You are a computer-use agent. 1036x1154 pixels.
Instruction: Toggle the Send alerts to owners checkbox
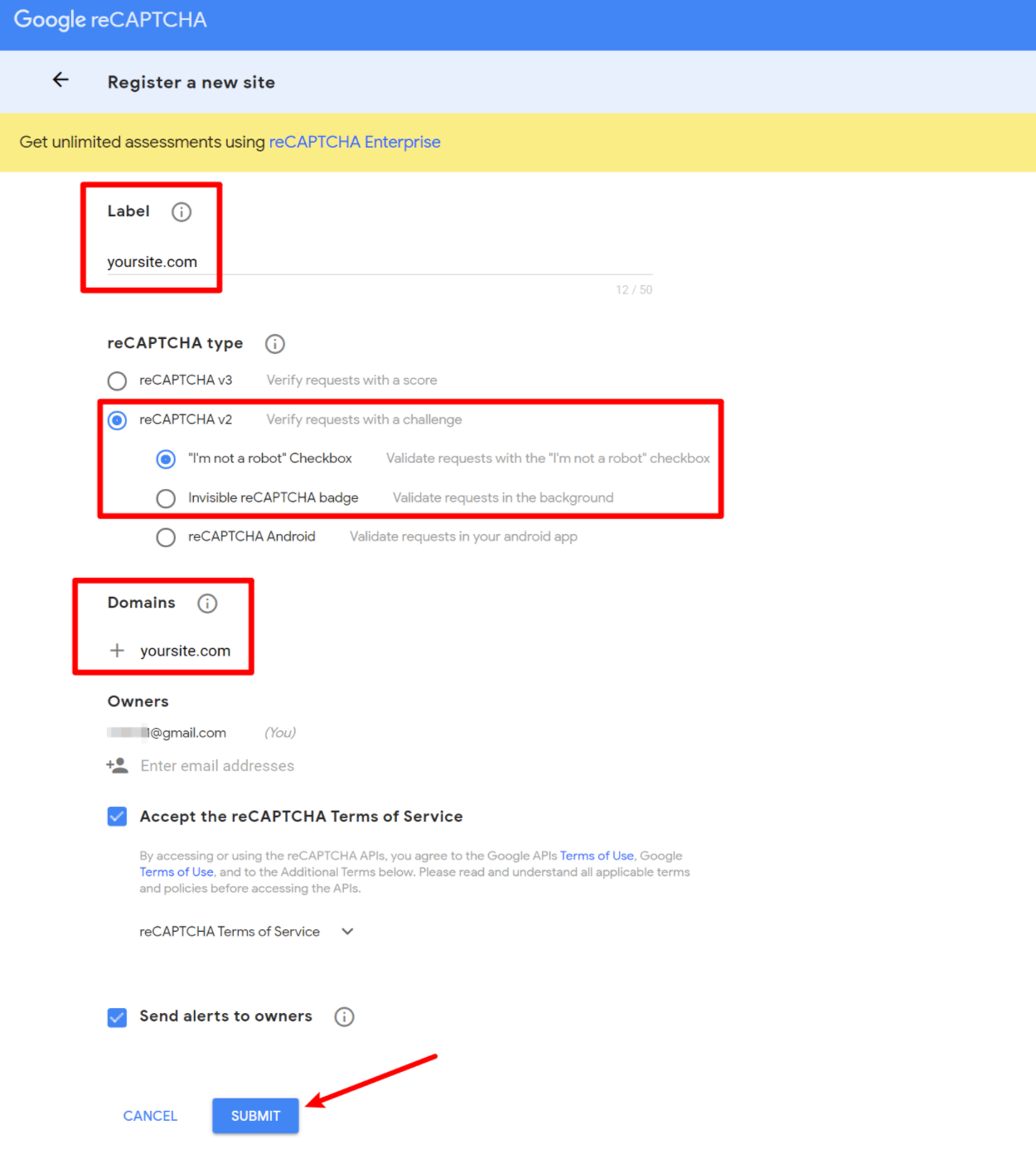tap(118, 1017)
